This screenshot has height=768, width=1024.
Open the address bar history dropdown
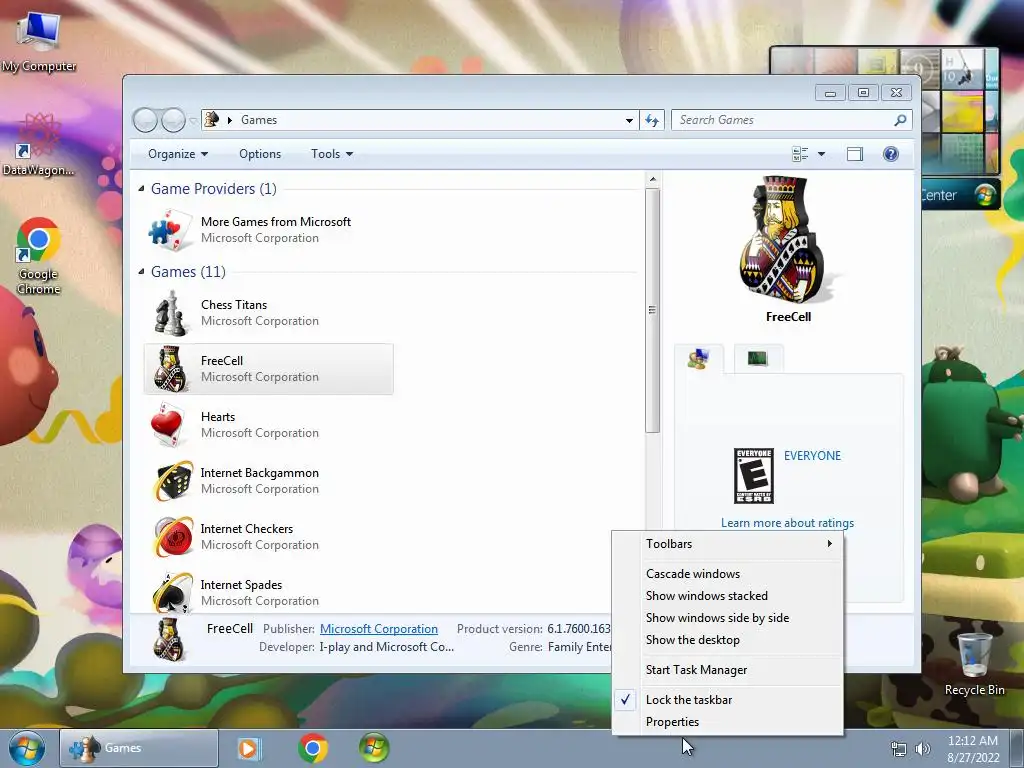coord(629,120)
